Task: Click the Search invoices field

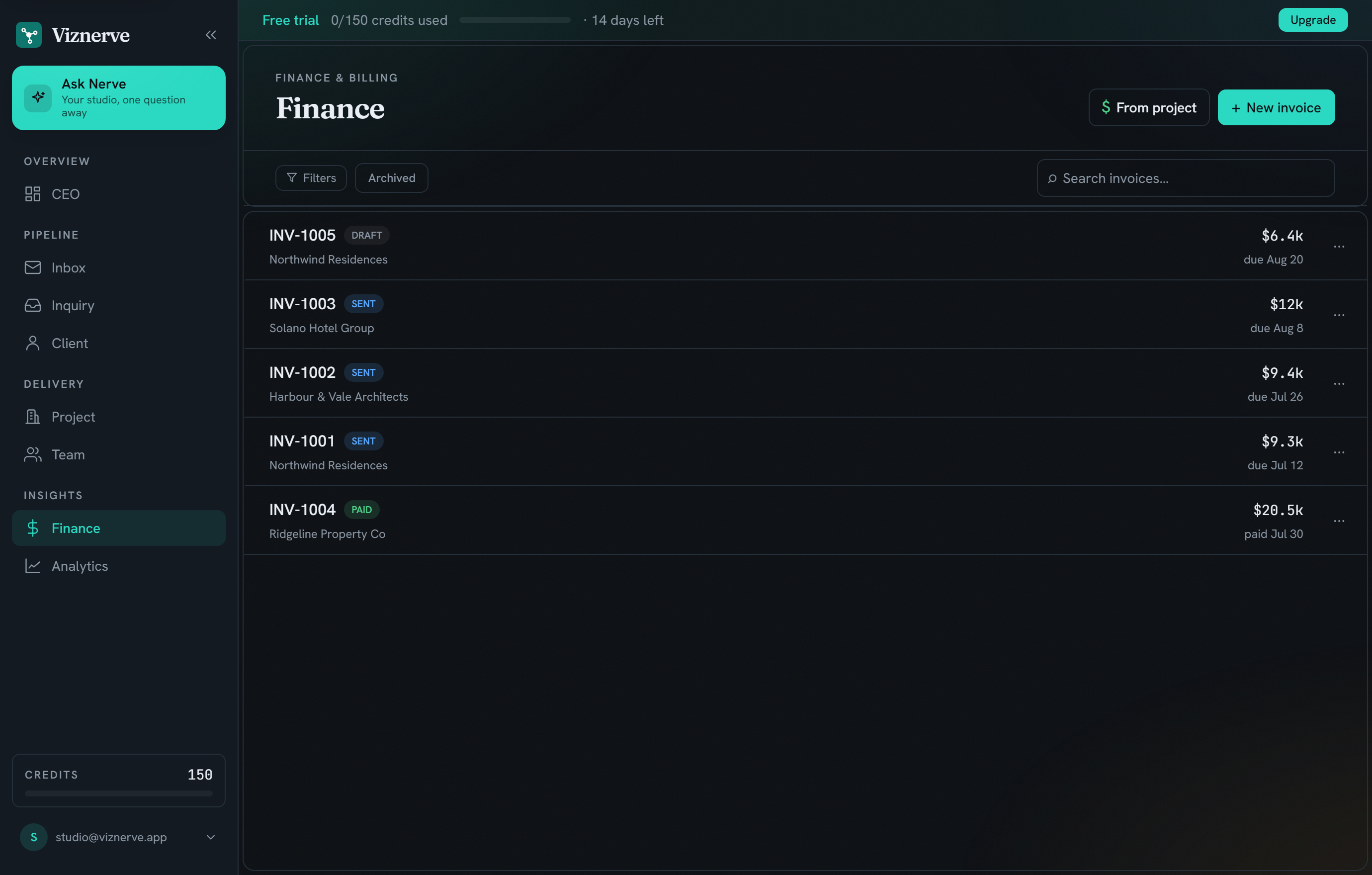Action: pyautogui.click(x=1186, y=178)
